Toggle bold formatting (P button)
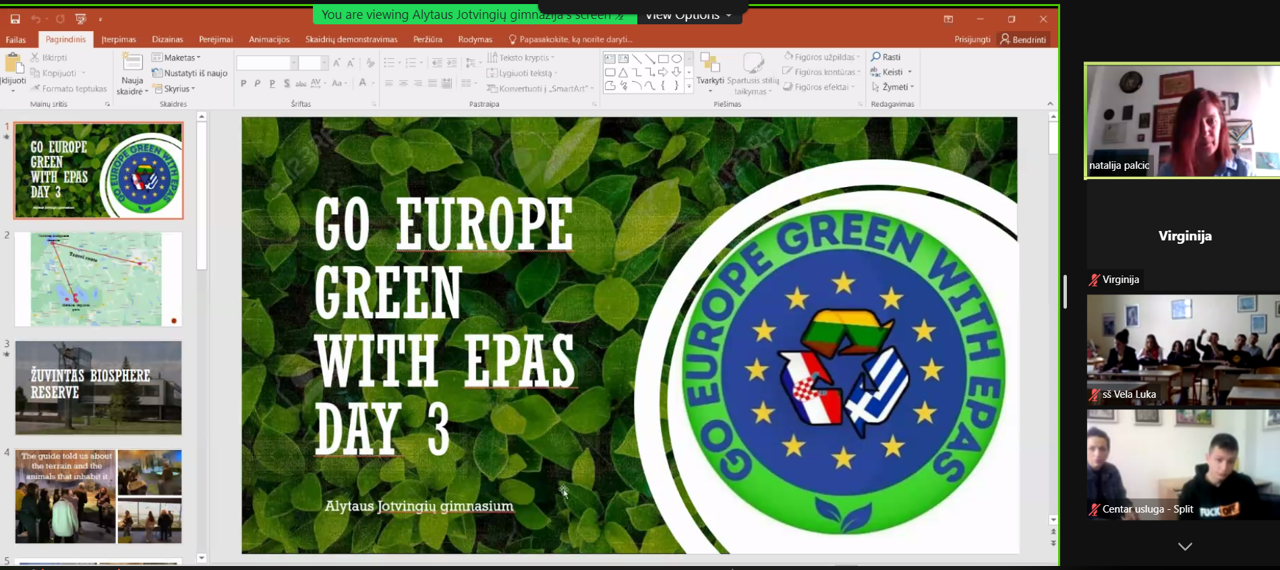 coord(243,84)
